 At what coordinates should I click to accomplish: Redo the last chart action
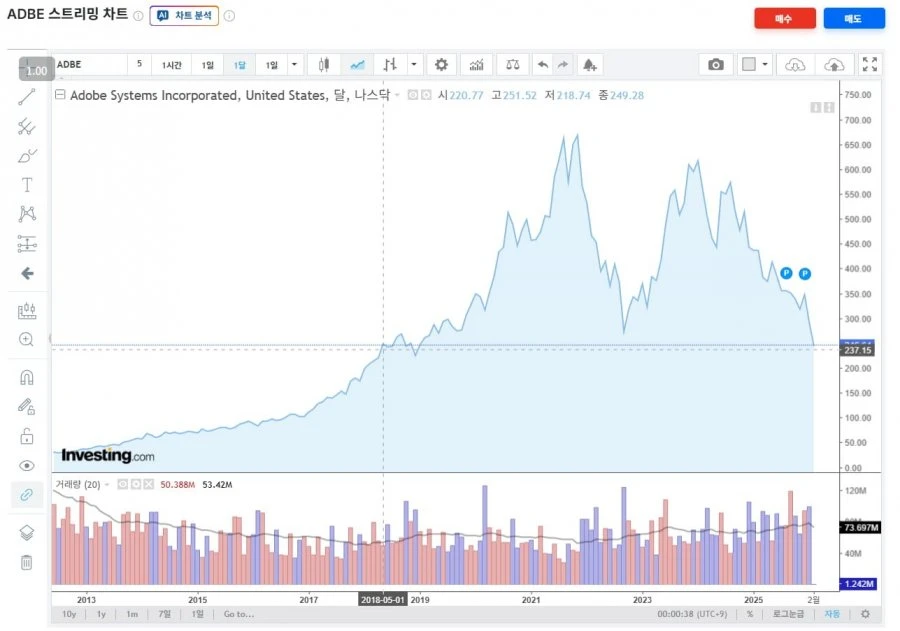(563, 64)
